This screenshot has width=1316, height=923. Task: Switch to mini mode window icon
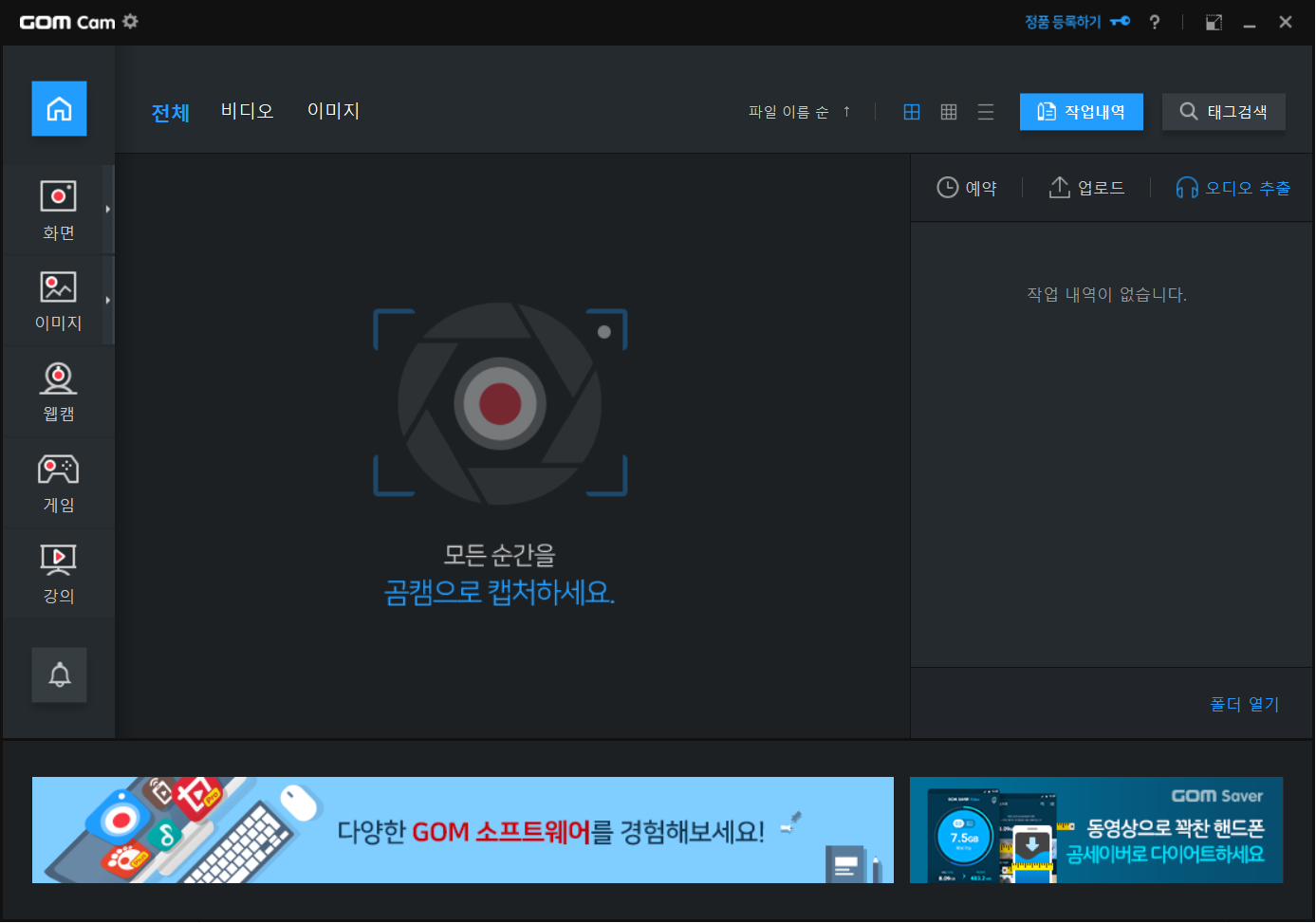click(x=1214, y=22)
